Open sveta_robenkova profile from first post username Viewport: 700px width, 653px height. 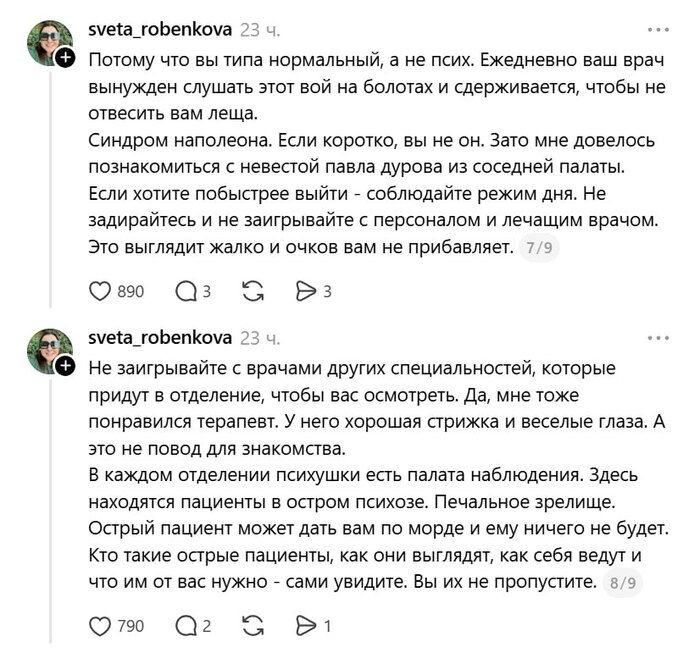coord(160,29)
